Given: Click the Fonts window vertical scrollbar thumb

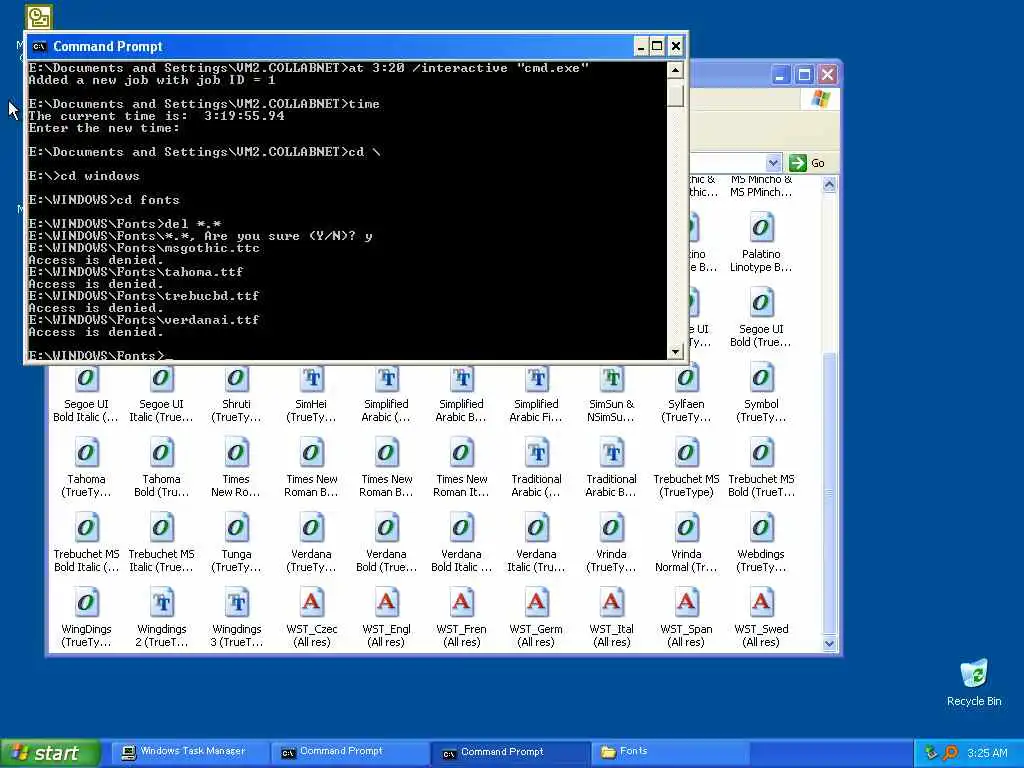Looking at the screenshot, I should (x=829, y=493).
